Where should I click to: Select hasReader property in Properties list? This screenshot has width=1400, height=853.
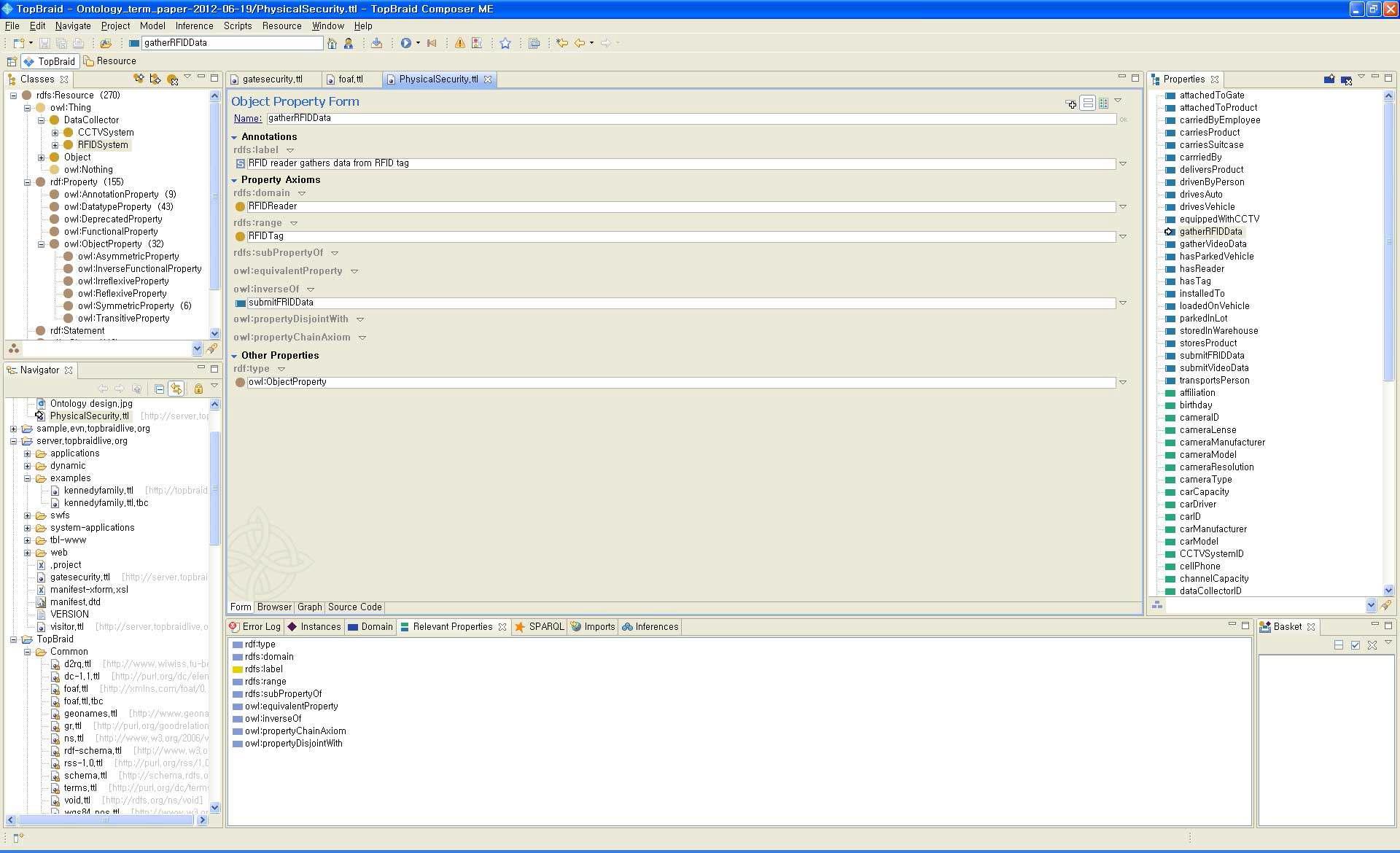1201,269
